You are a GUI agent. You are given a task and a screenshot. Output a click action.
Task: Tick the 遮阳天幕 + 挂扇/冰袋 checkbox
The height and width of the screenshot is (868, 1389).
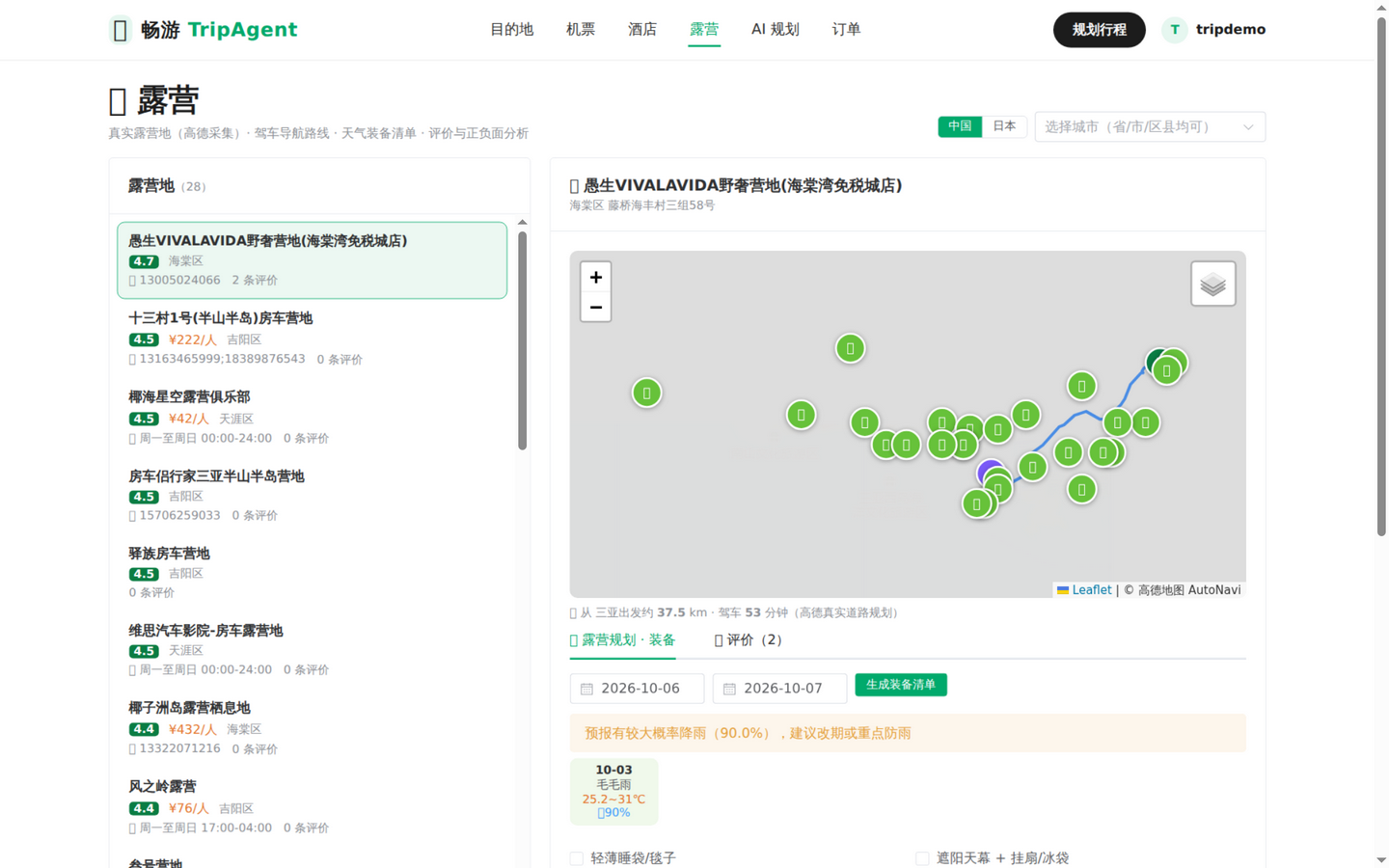[x=922, y=858]
